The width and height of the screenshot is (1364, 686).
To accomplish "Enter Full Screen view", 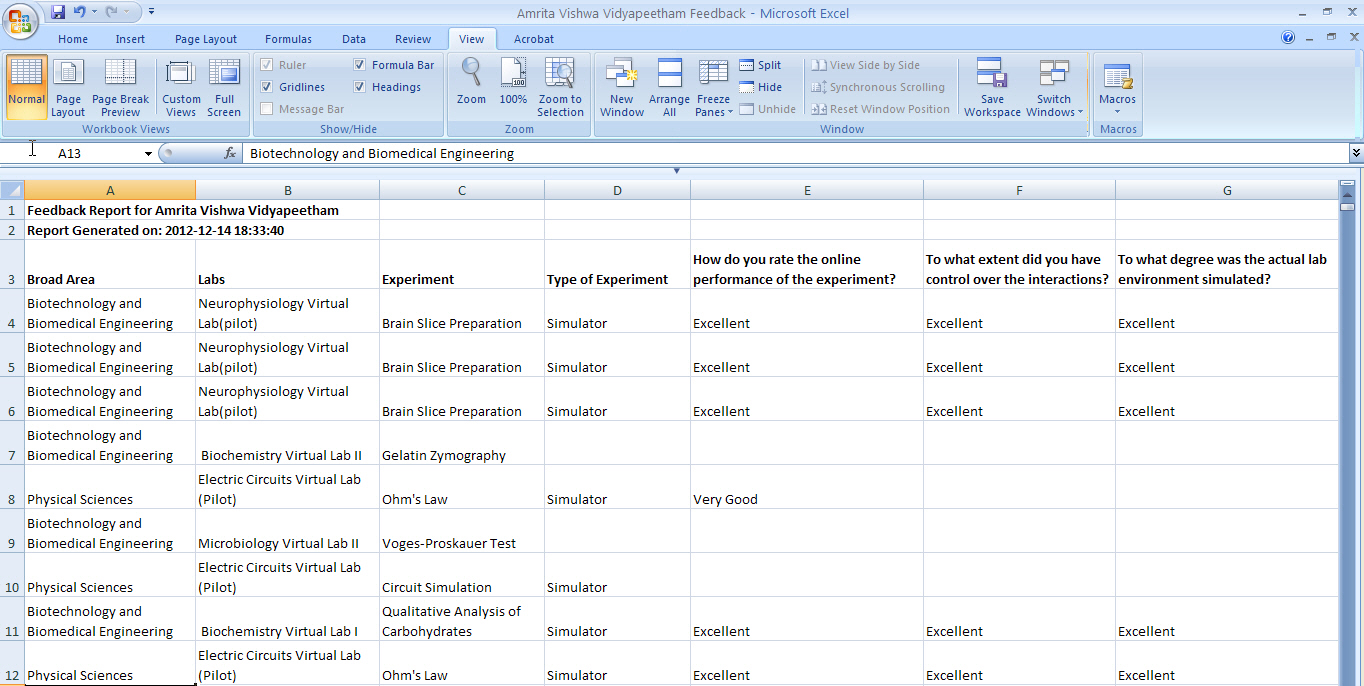I will click(x=224, y=88).
